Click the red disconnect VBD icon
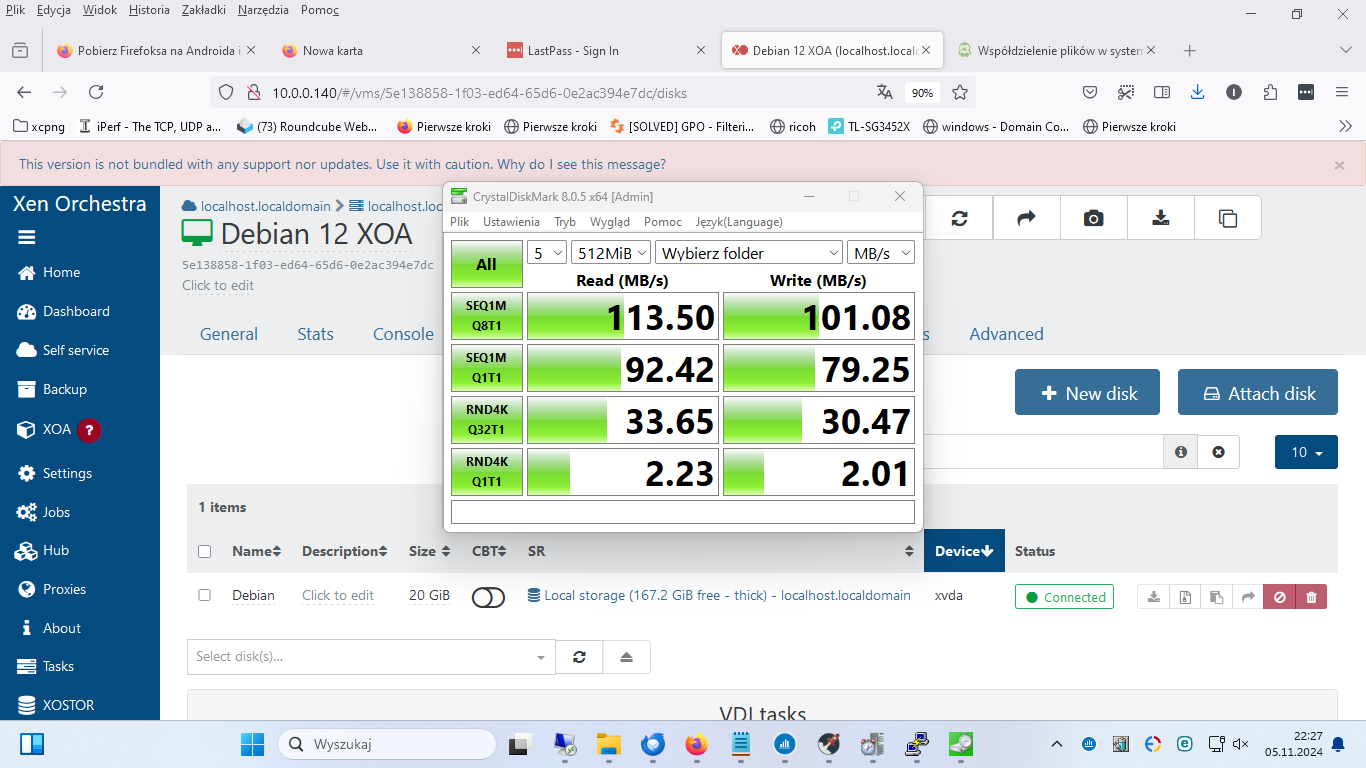This screenshot has height=768, width=1366. click(1279, 597)
